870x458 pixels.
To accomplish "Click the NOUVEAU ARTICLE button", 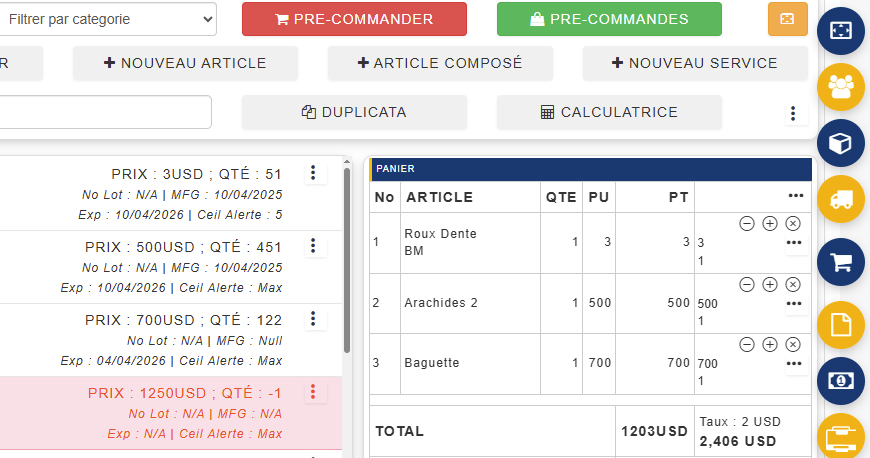I will tap(185, 63).
